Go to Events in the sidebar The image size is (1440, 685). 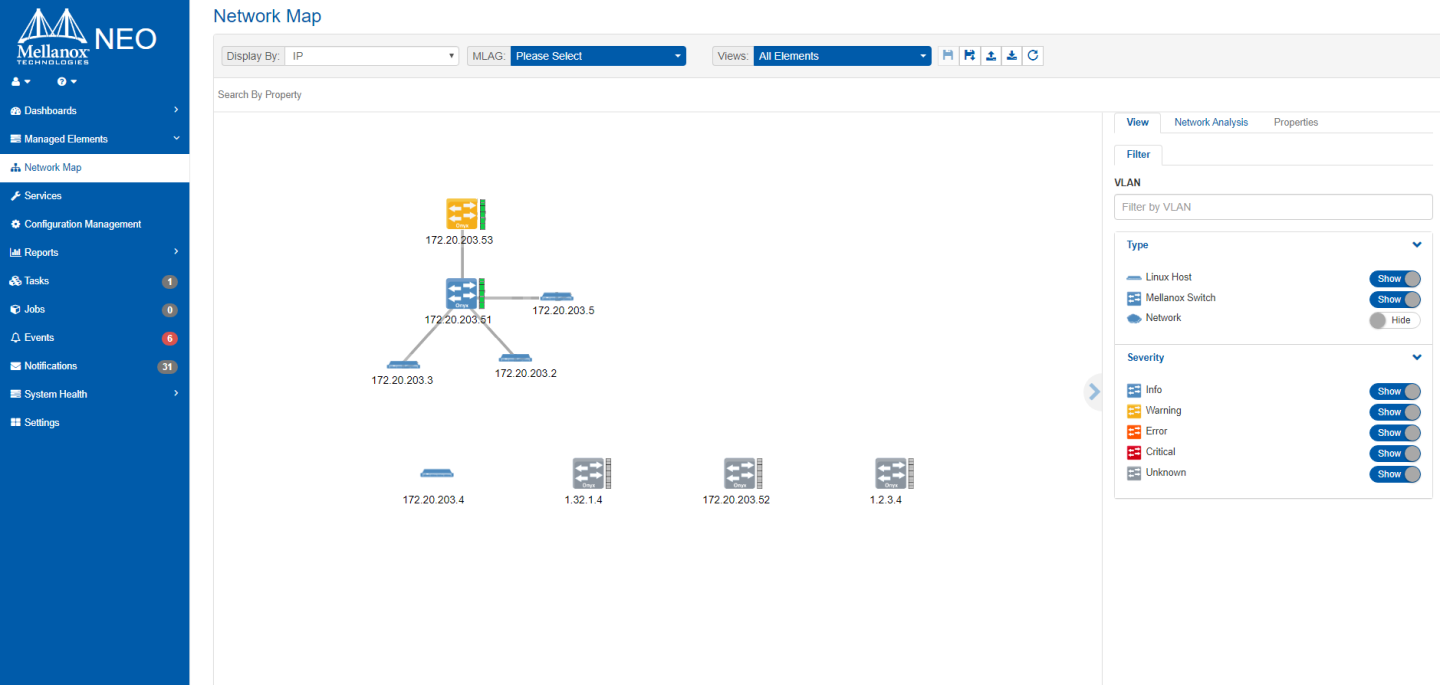(39, 338)
